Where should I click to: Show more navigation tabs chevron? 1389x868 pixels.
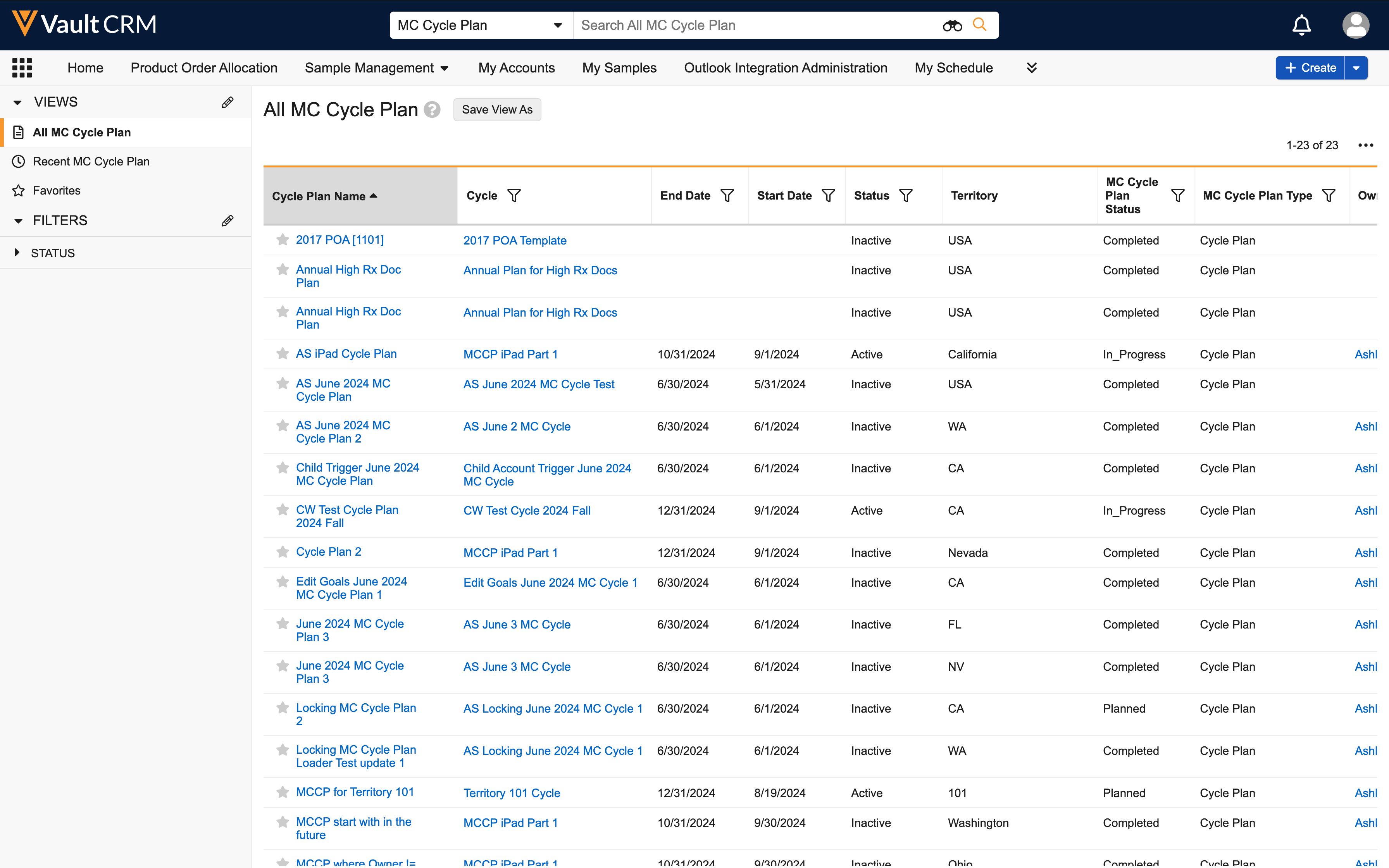click(x=1031, y=68)
